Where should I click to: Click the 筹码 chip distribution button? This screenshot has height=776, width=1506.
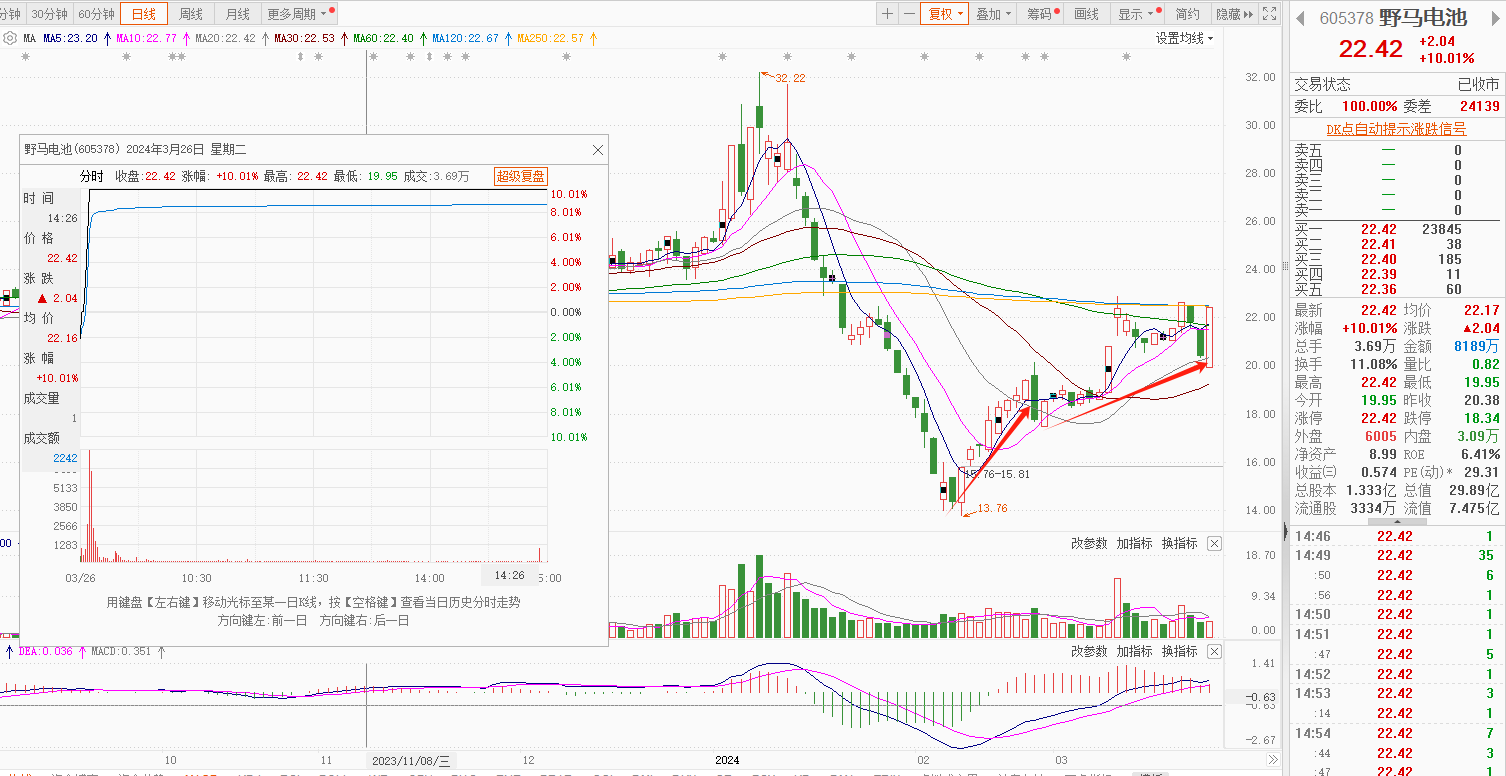tap(1041, 14)
